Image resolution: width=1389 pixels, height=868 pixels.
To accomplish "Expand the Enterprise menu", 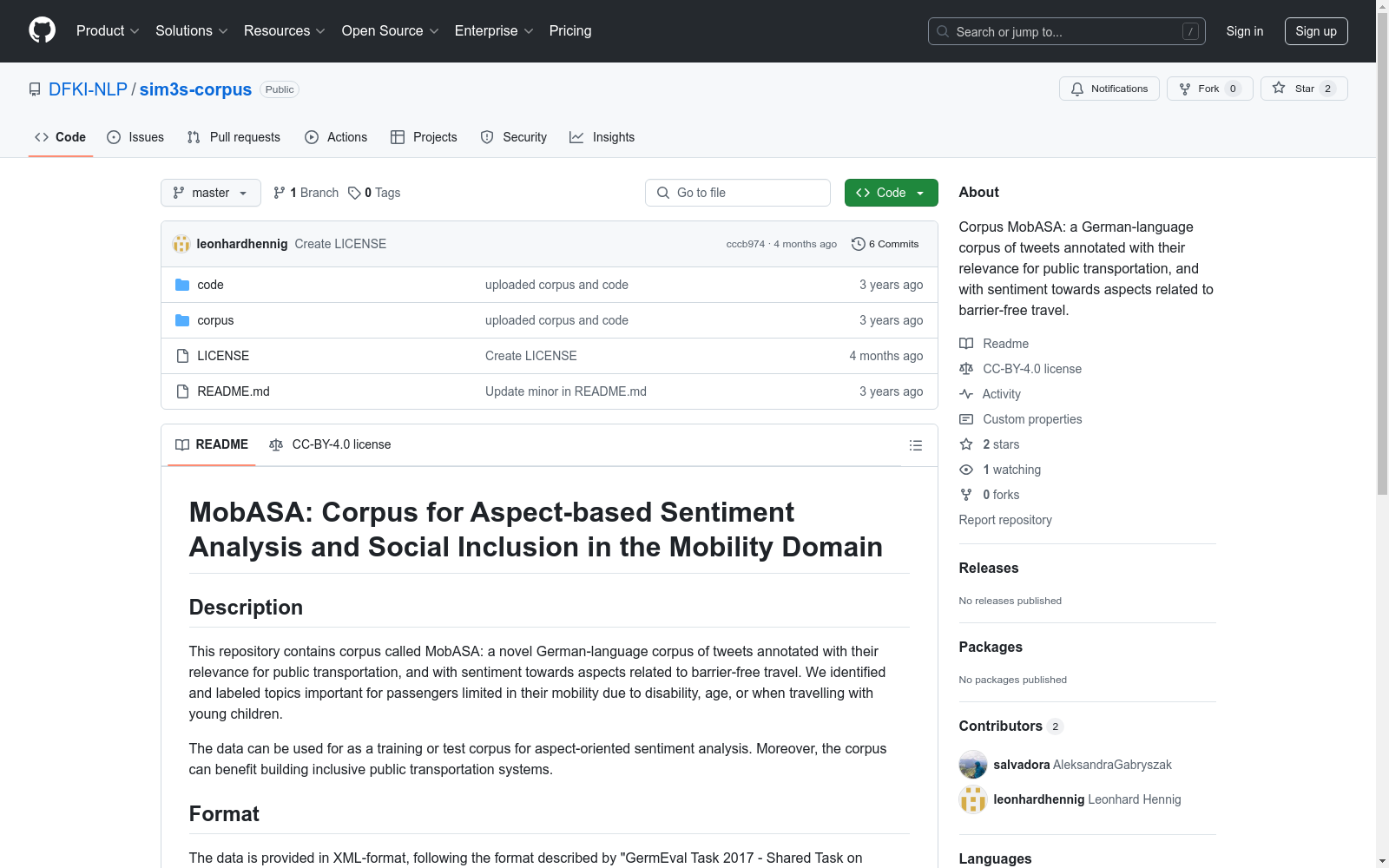I will click(x=494, y=30).
